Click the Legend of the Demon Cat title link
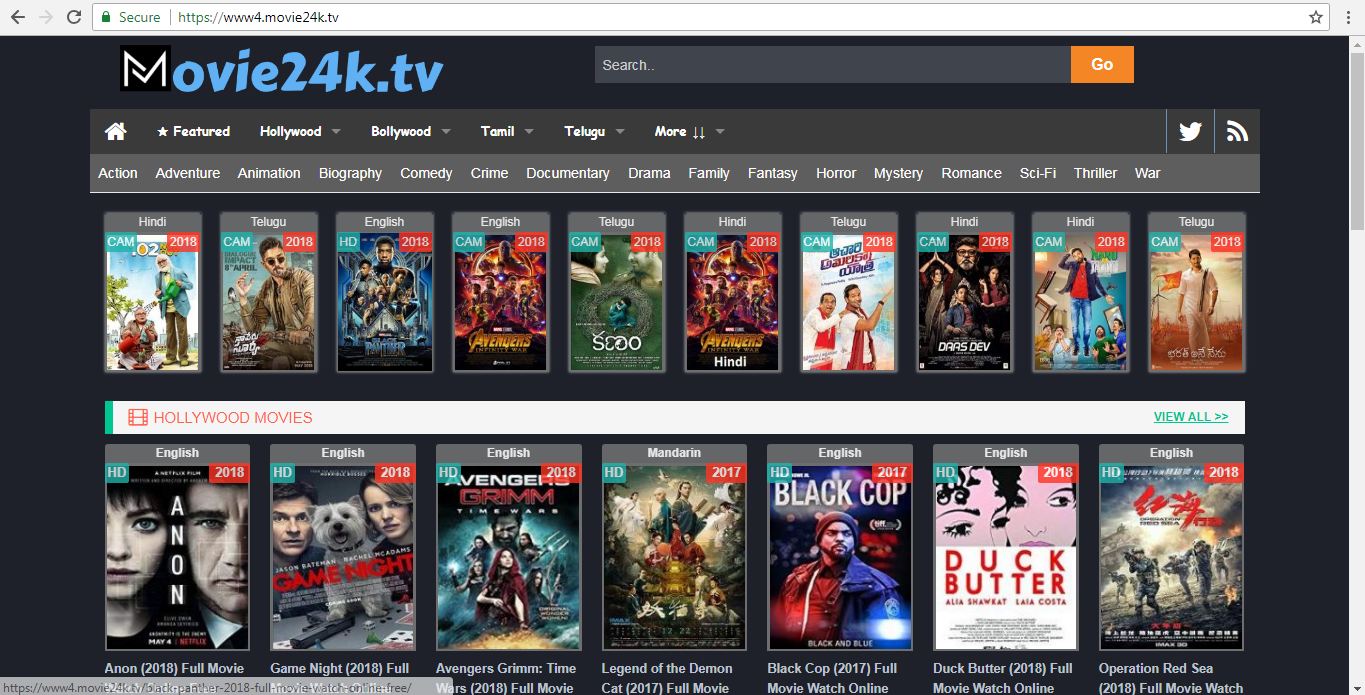The width and height of the screenshot is (1365, 695). (x=667, y=678)
